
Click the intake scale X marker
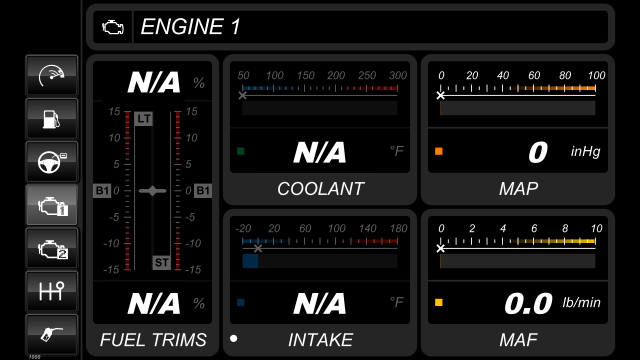coord(258,249)
